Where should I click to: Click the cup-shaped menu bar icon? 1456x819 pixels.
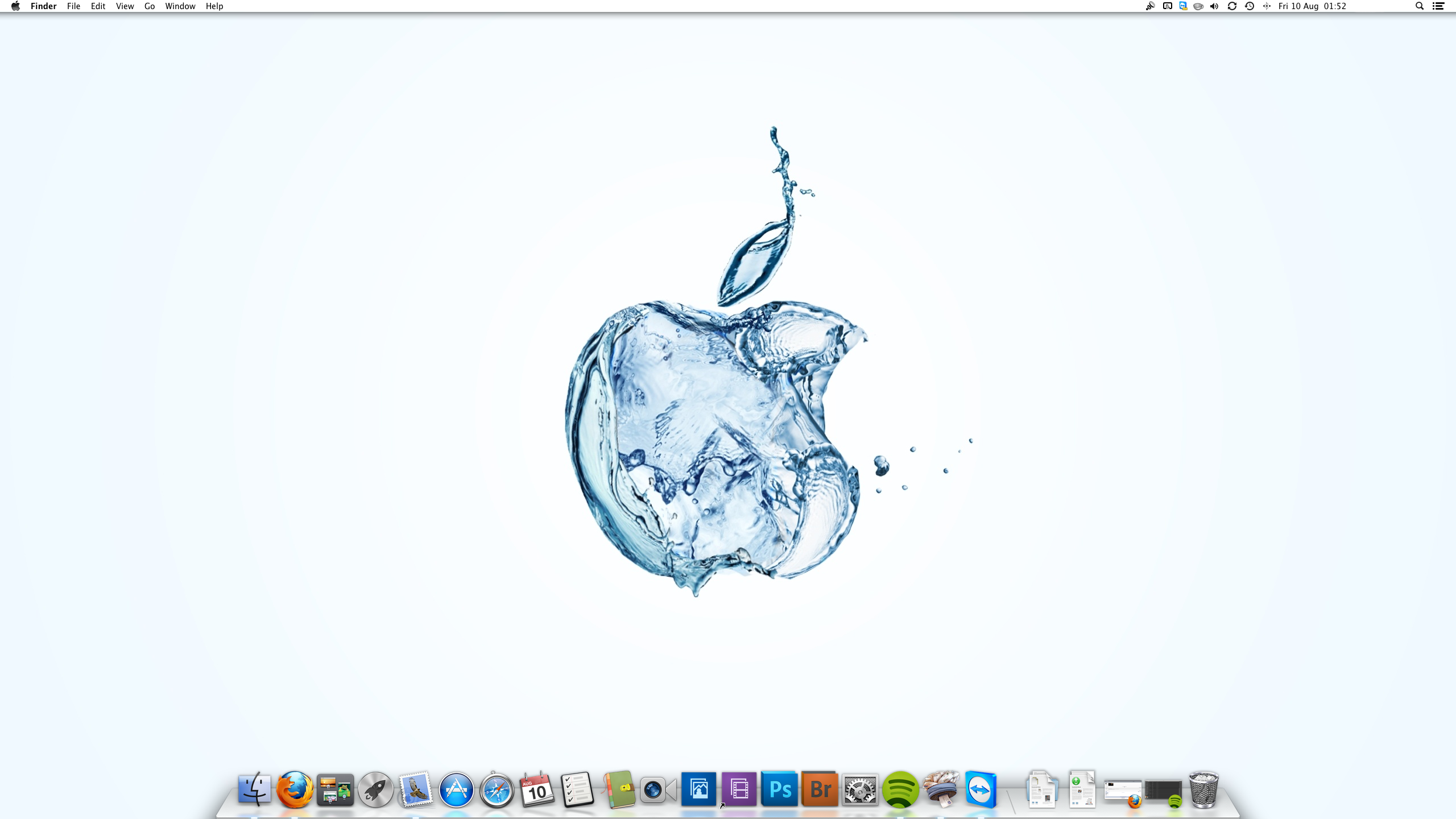1198,6
